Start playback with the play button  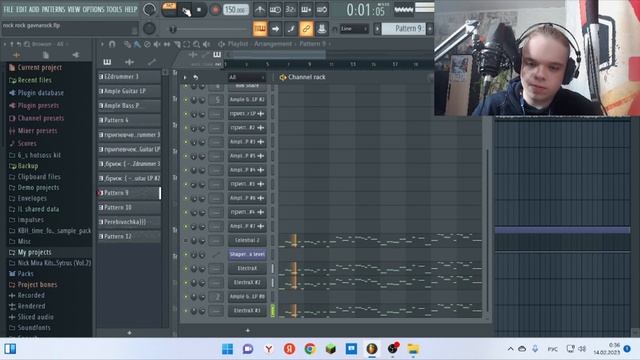click(186, 11)
